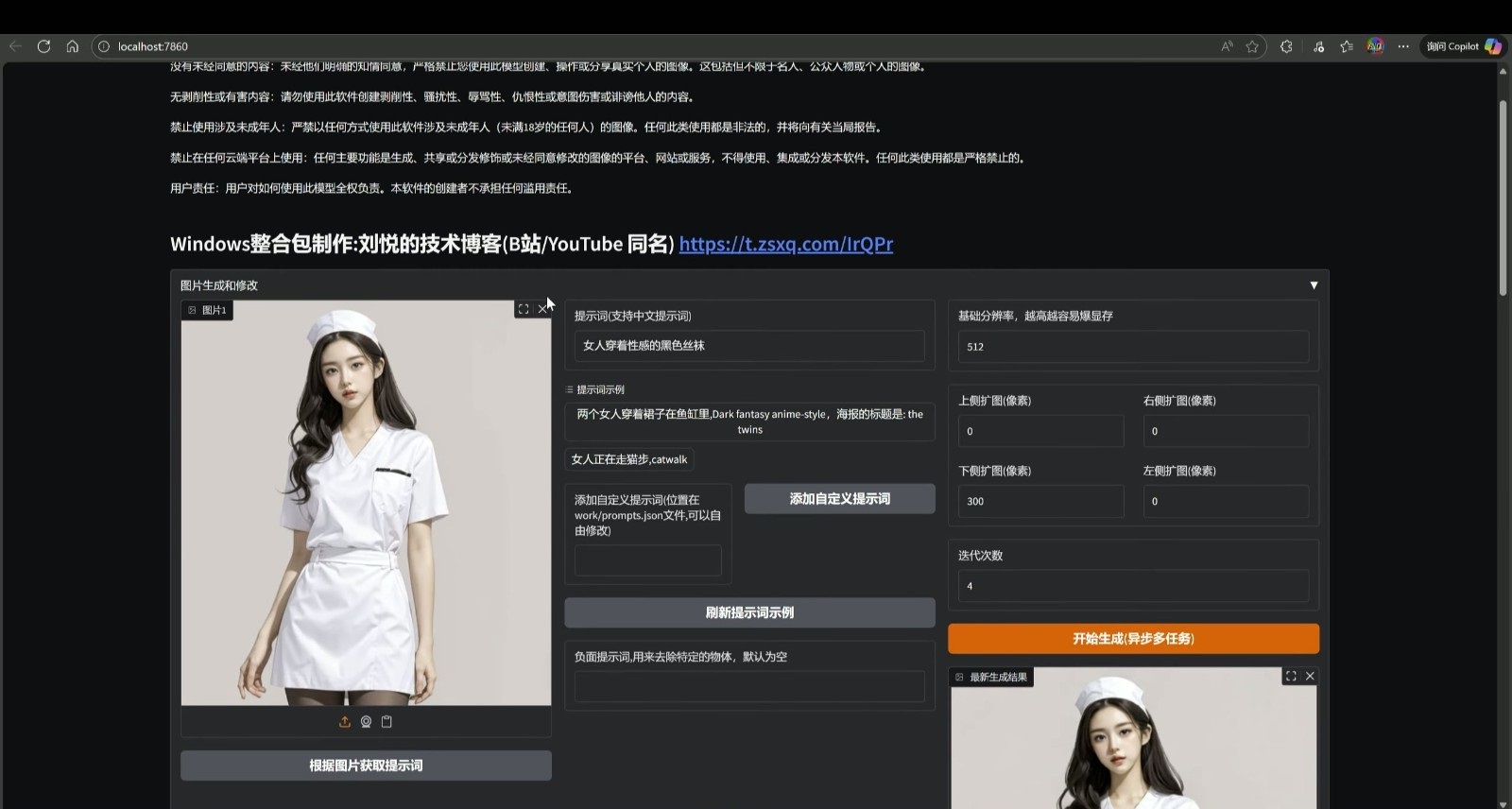Open browser extensions puzzle icon
1512x809 pixels.
click(x=1286, y=46)
